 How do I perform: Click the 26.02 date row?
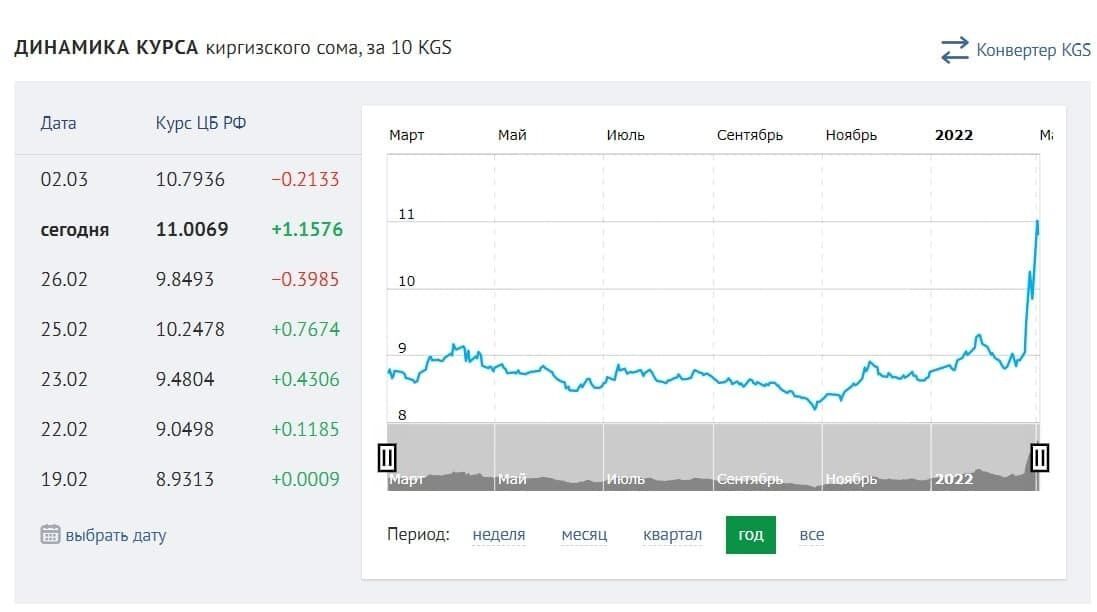189,279
